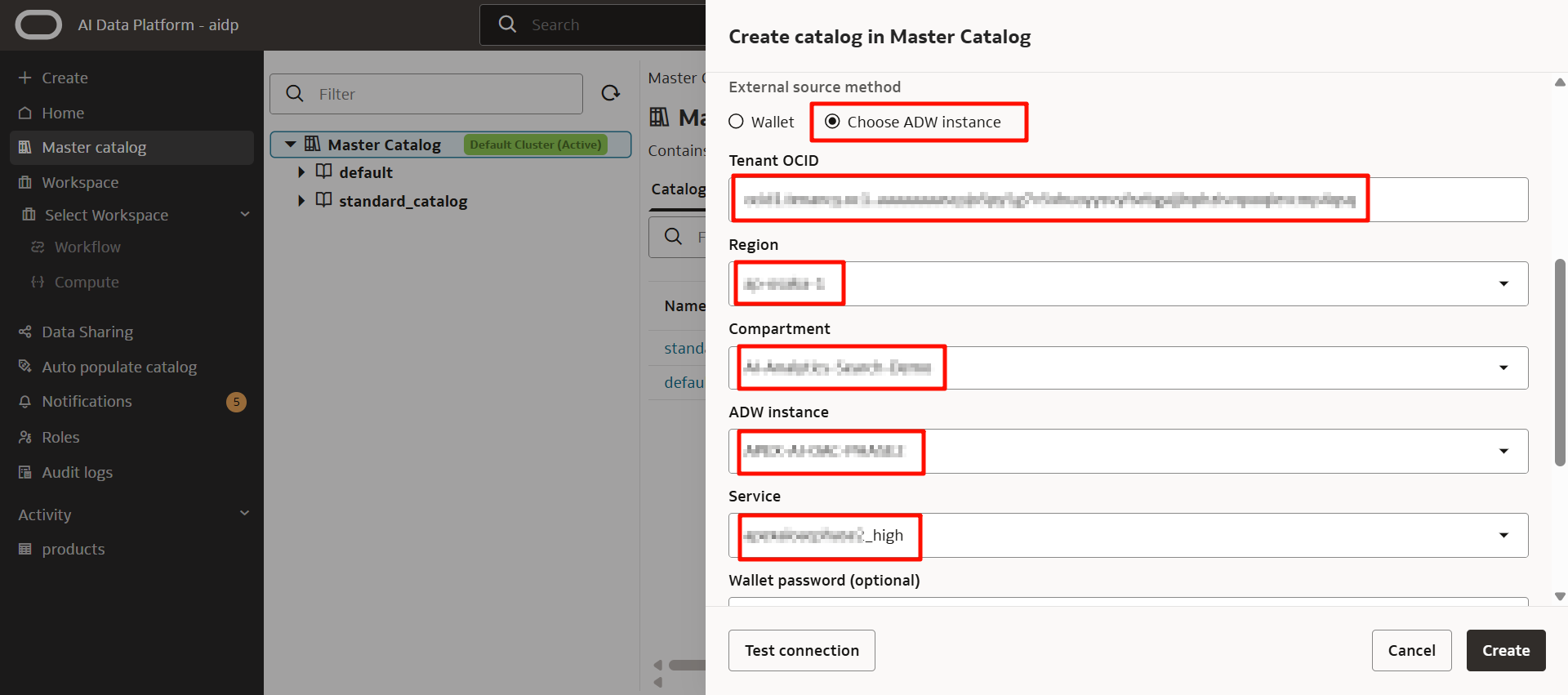1568x695 pixels.
Task: Click the Default Cluster (Active) badge
Action: (536, 145)
